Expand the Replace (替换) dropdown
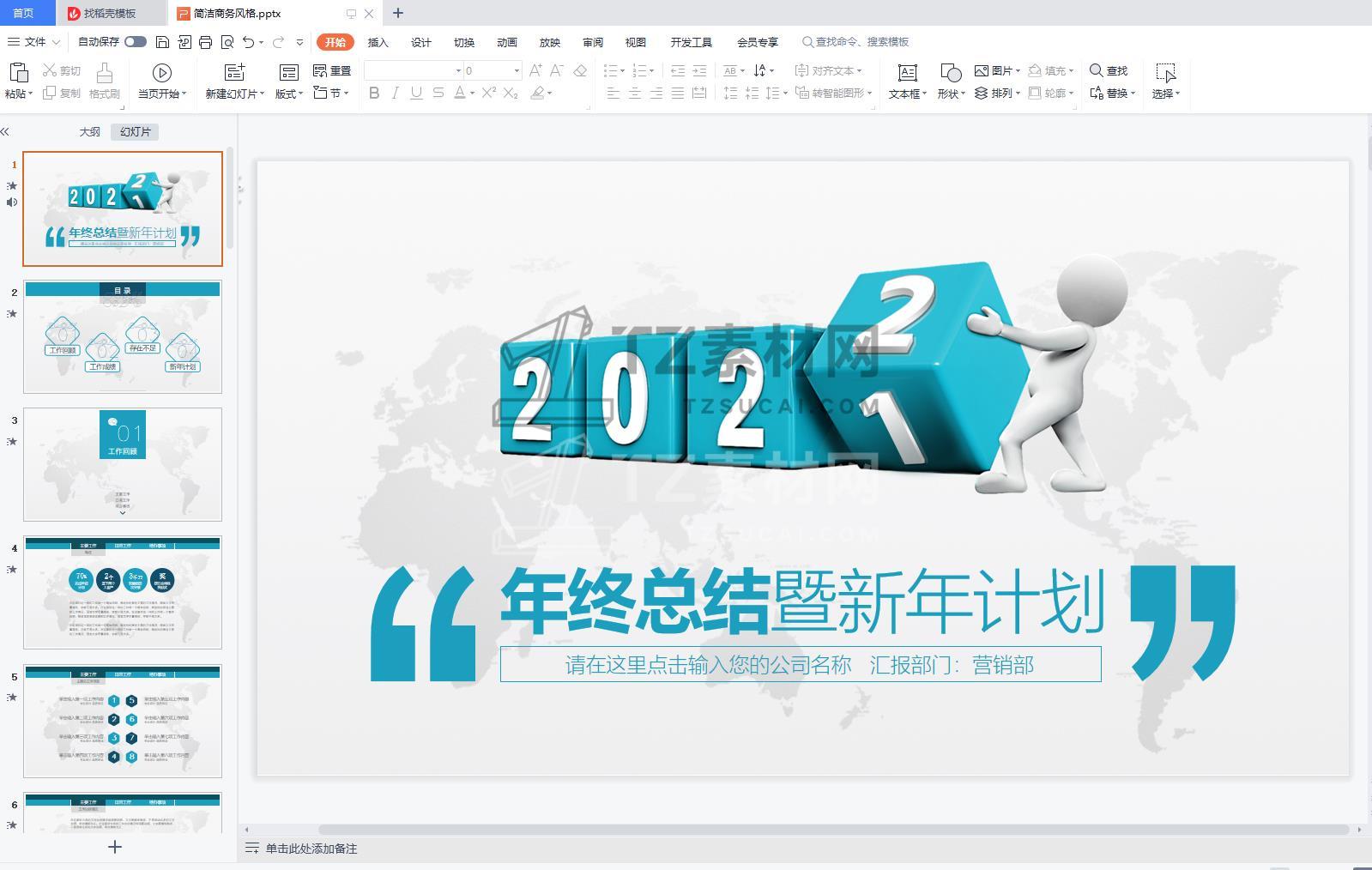Screen dimensions: 1372x870 tap(1112, 93)
